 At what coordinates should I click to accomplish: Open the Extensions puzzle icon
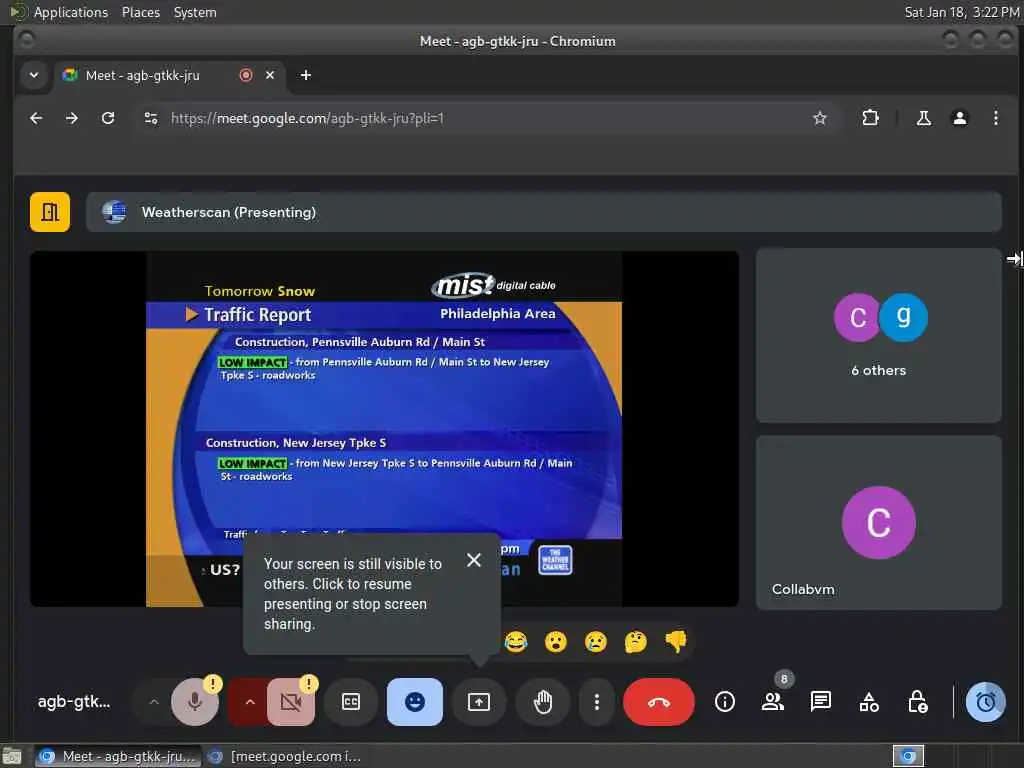[870, 118]
